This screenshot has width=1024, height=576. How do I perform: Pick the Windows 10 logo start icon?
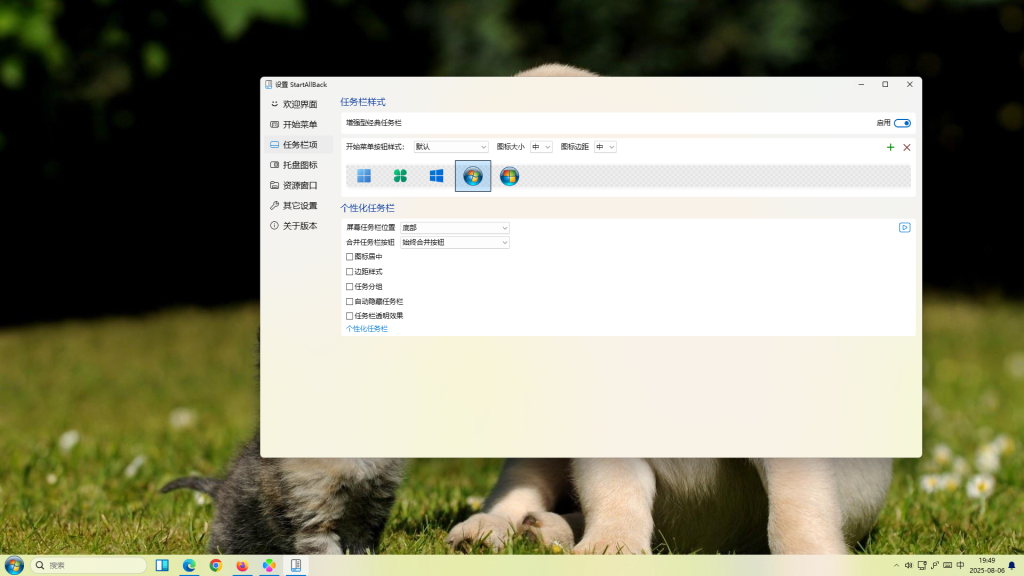click(x=436, y=176)
